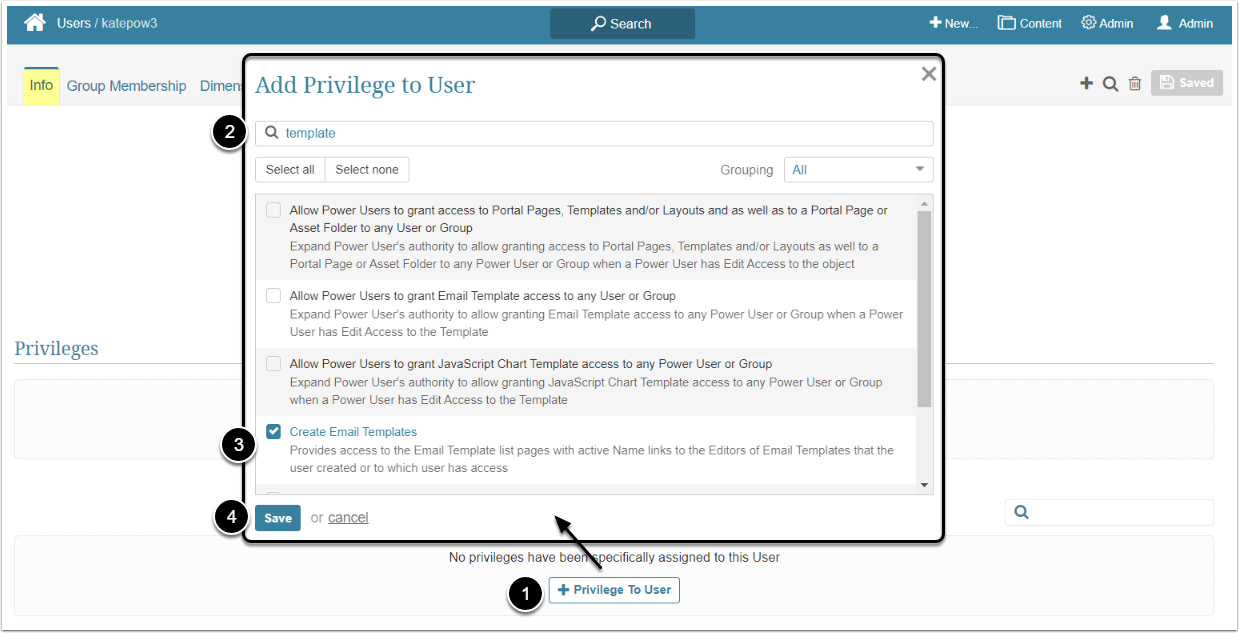Switch to the Group Membership tab

tap(127, 86)
